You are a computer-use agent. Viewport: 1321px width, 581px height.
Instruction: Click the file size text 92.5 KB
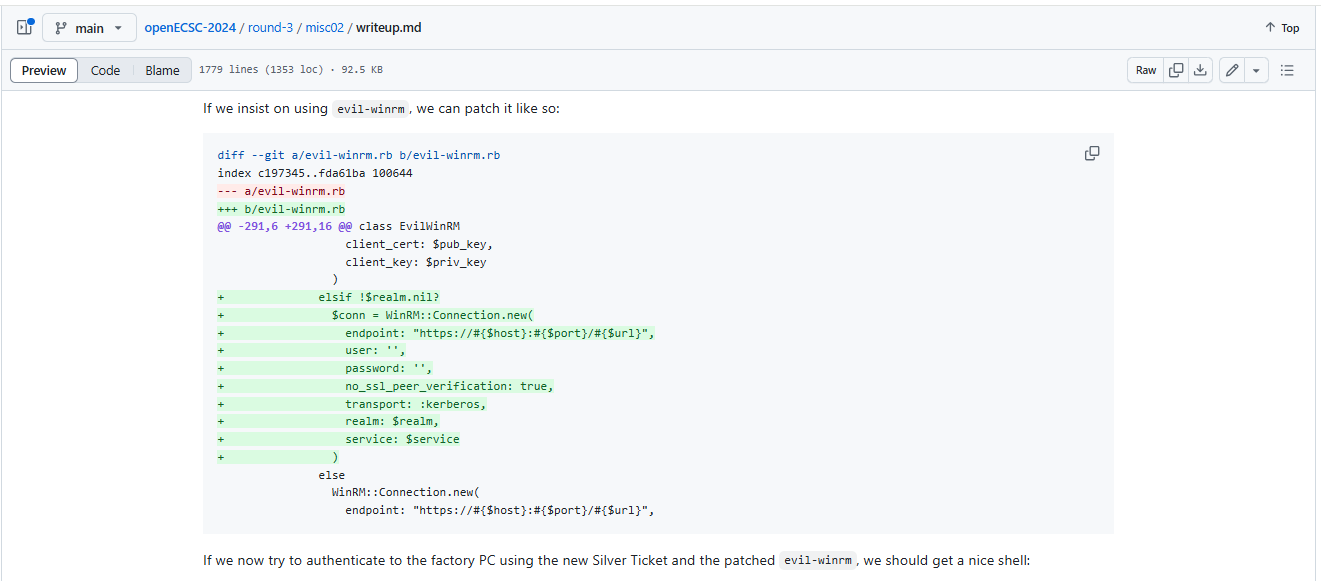[362, 70]
